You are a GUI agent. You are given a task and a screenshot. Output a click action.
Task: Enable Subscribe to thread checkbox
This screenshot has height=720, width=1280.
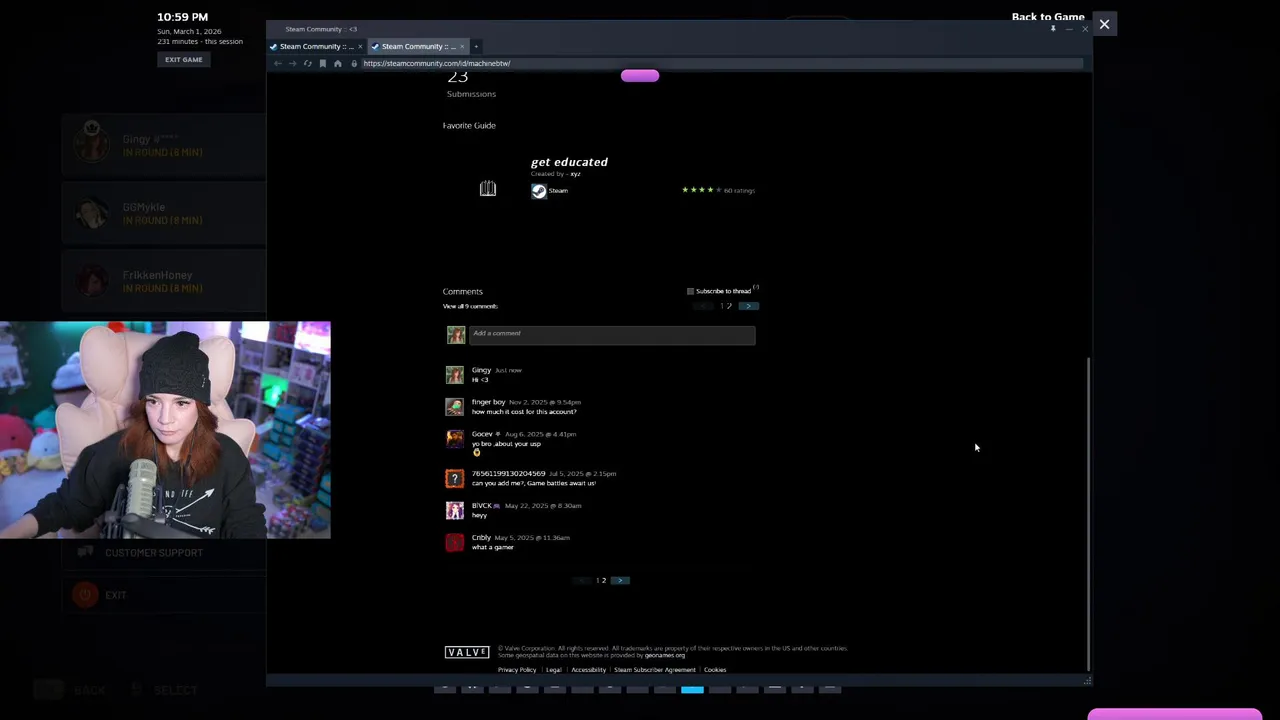[690, 291]
